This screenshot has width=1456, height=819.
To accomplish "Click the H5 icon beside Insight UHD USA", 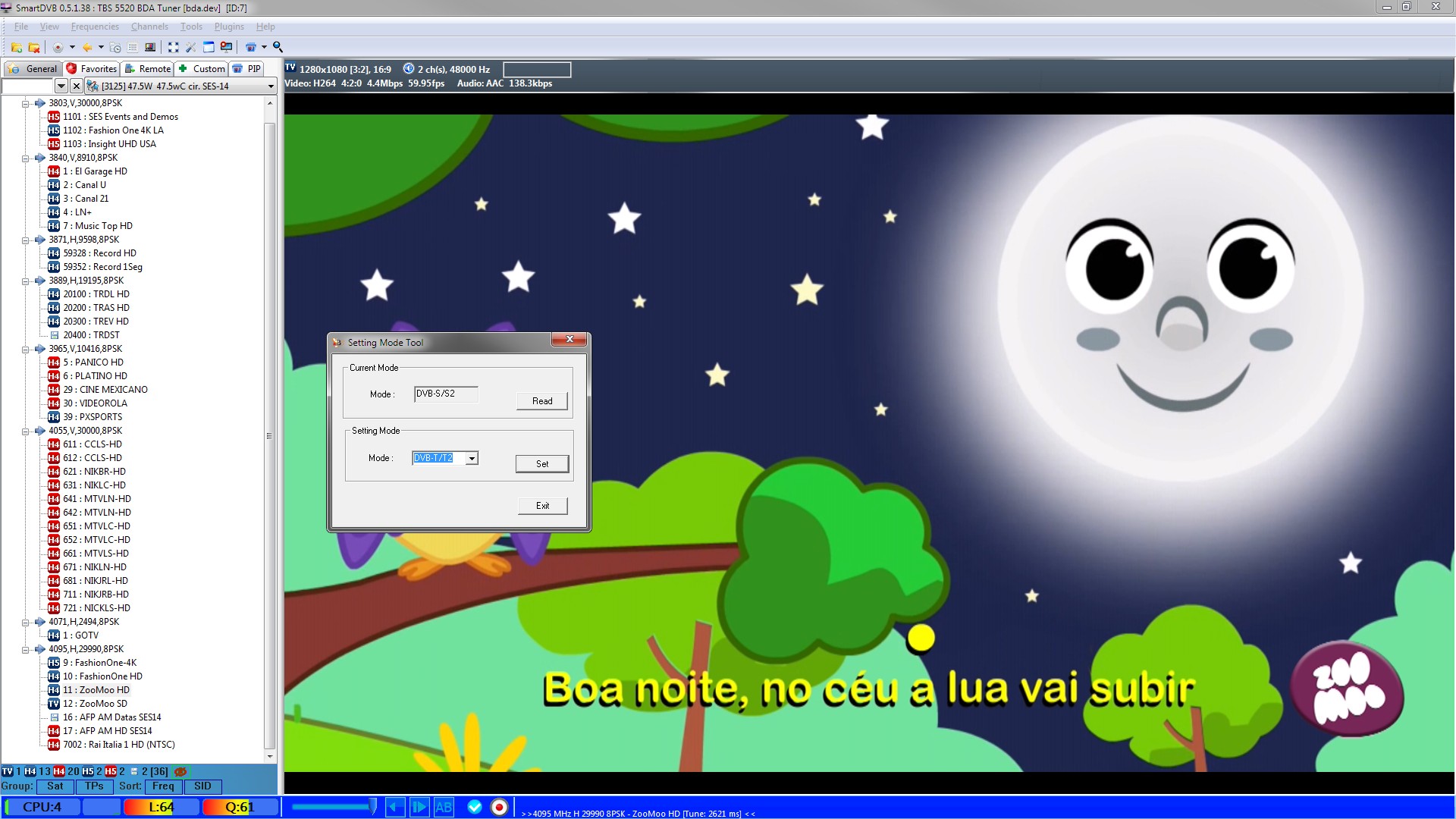I will (x=54, y=144).
